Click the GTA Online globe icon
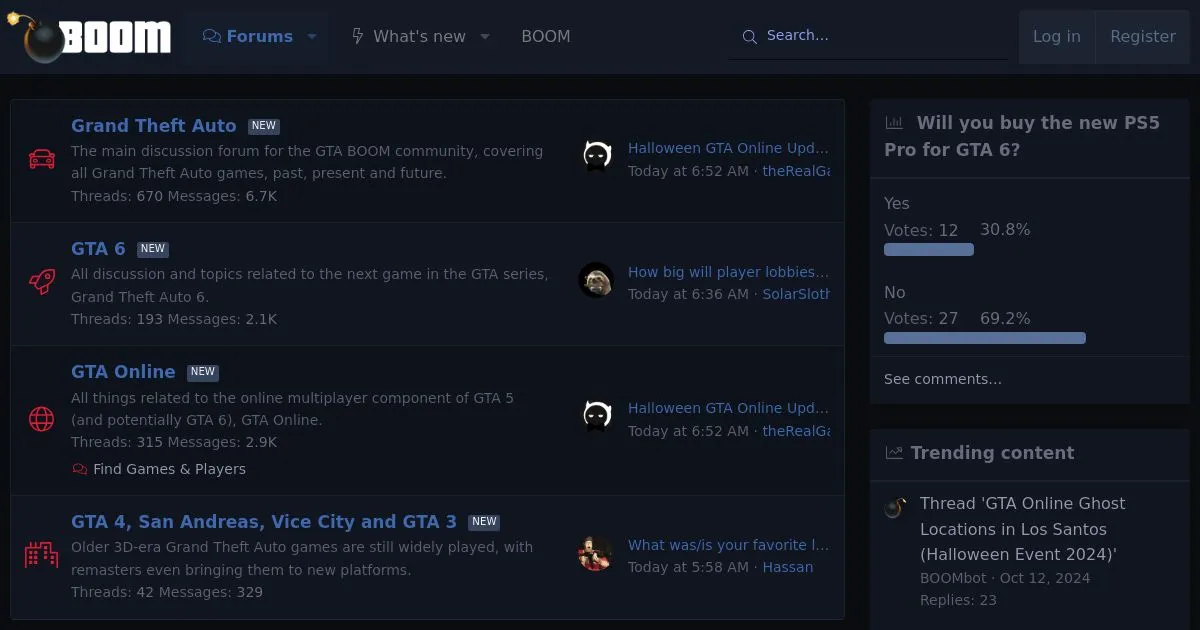Viewport: 1200px width, 630px height. tap(41, 419)
